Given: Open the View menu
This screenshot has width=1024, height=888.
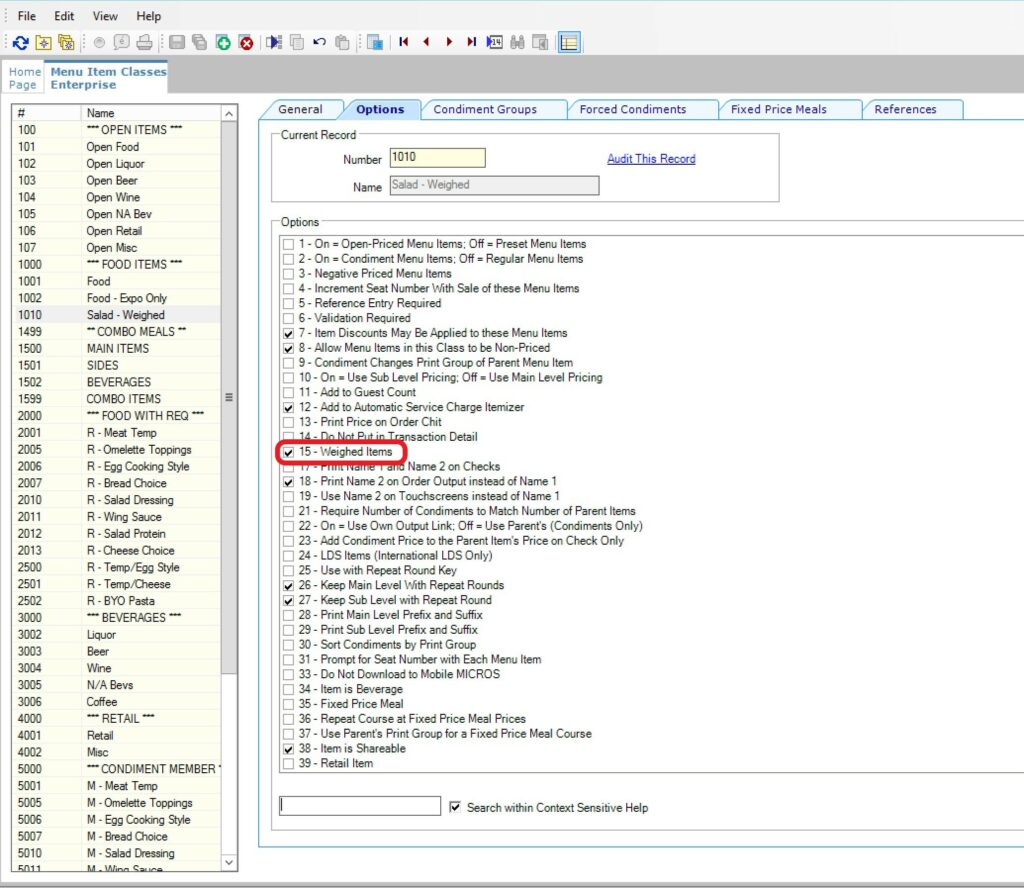Looking at the screenshot, I should (x=105, y=16).
